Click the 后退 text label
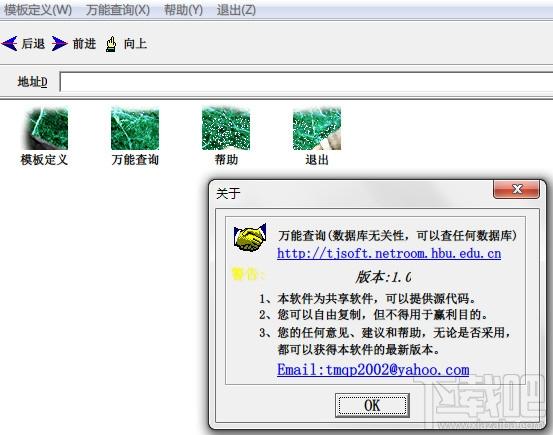This screenshot has width=553, height=435. tap(33, 44)
